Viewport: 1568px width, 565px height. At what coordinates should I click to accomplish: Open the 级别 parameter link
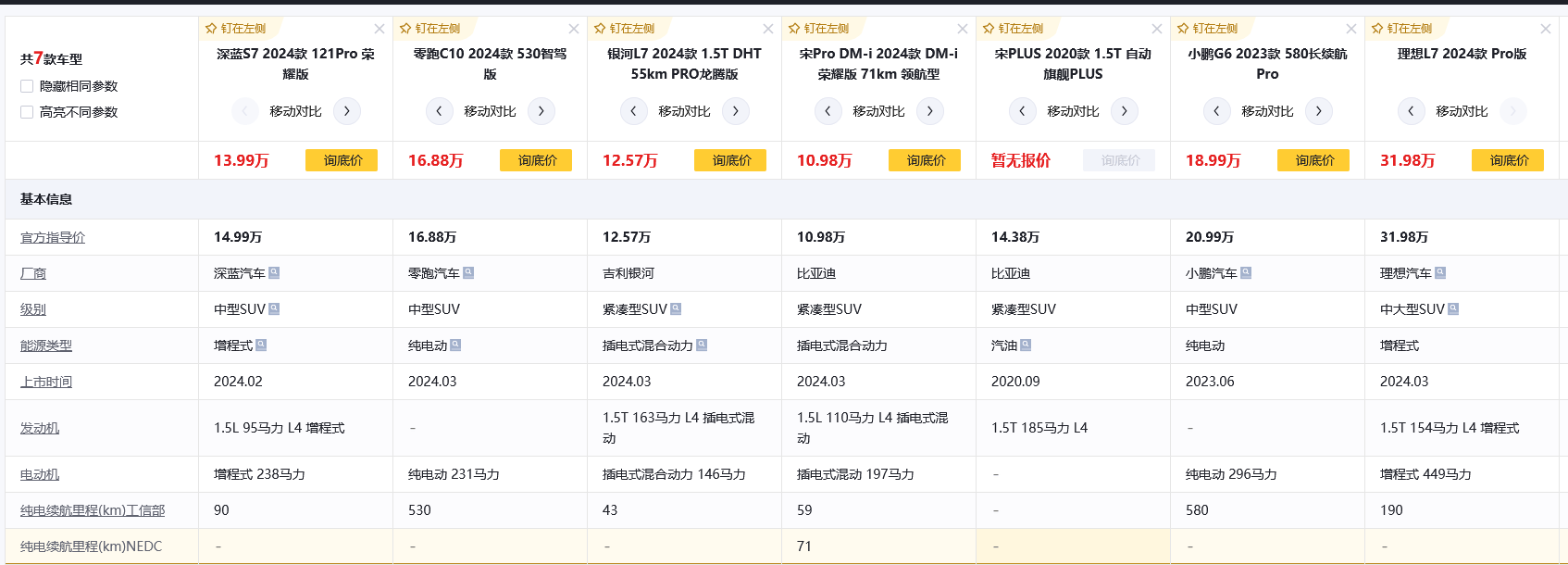(x=33, y=309)
